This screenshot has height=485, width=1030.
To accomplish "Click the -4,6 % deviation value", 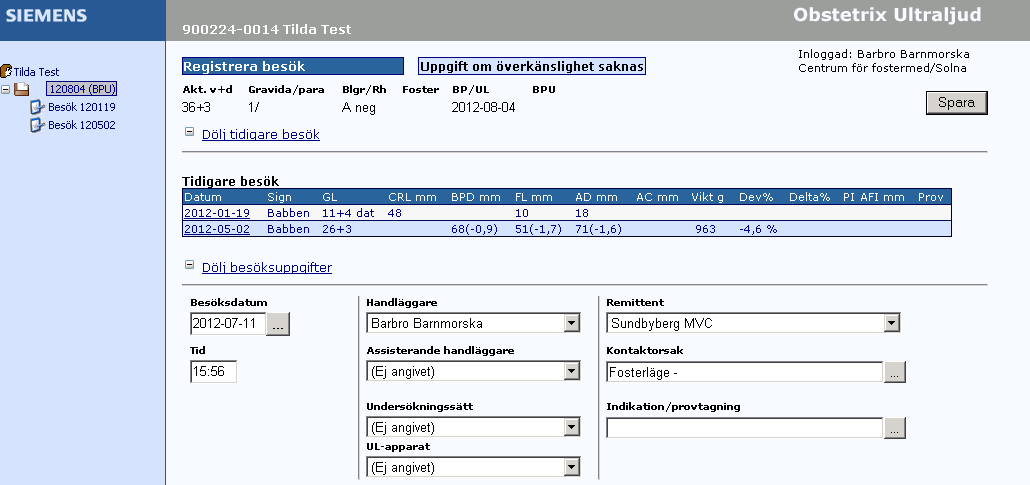I will point(758,229).
